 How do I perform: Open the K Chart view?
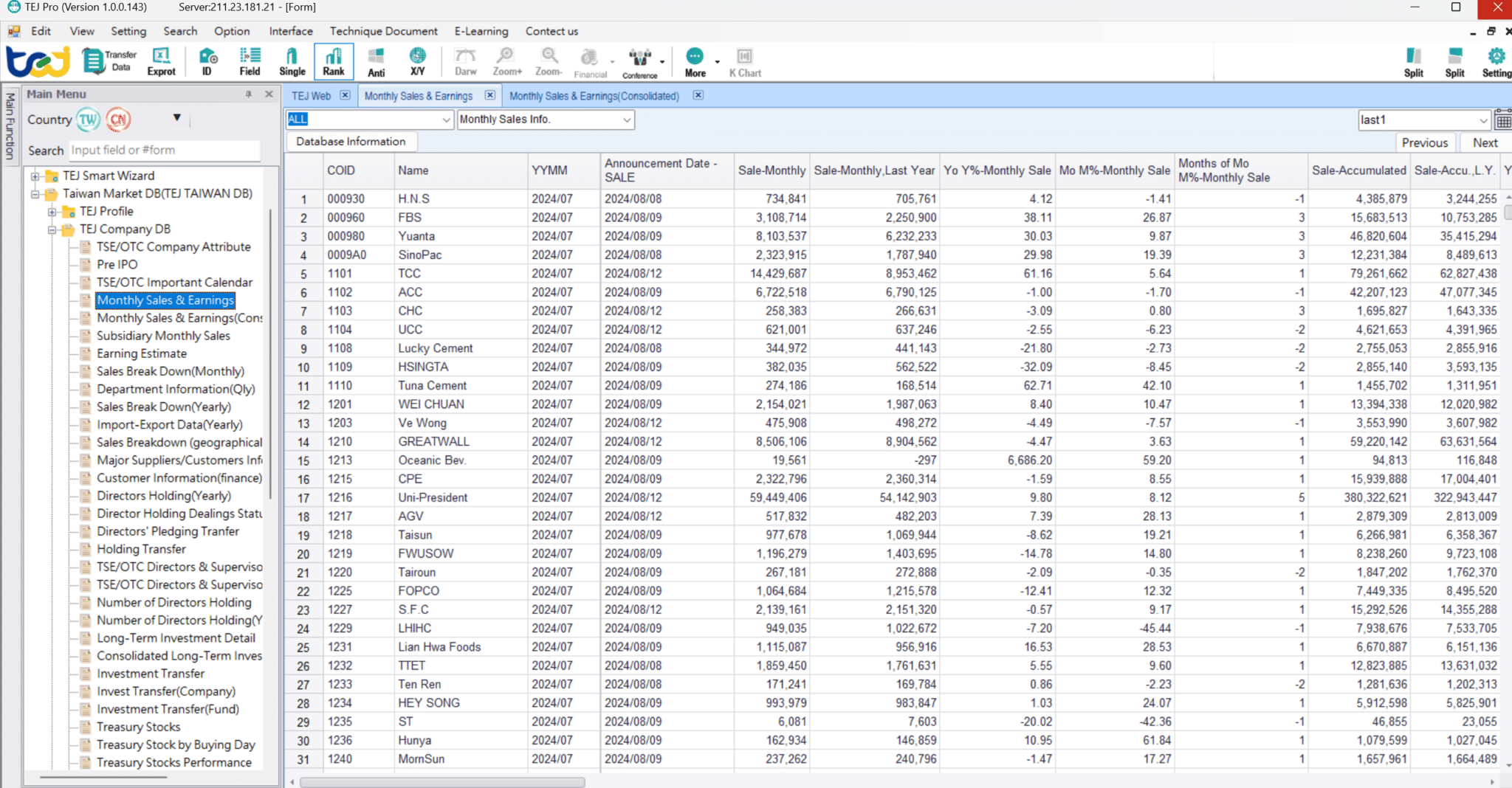(745, 61)
